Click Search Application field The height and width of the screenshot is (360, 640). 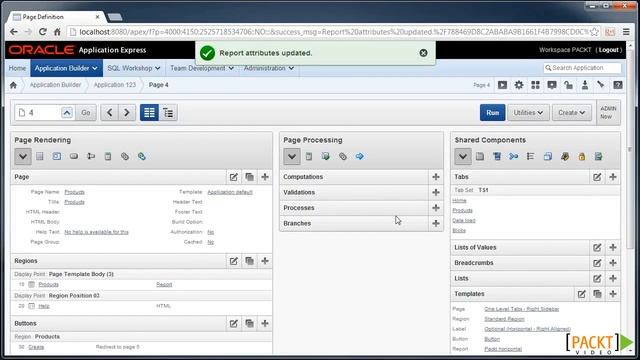pos(582,68)
